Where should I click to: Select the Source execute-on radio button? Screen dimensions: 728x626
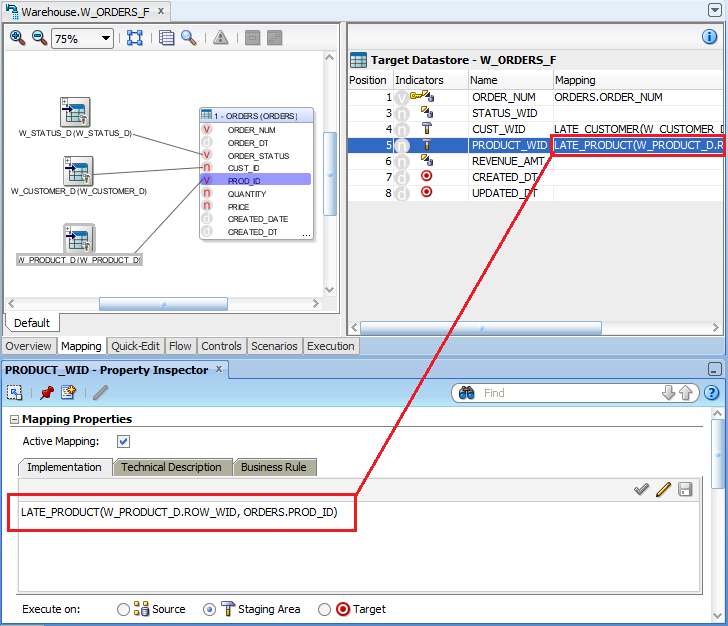coord(123,609)
